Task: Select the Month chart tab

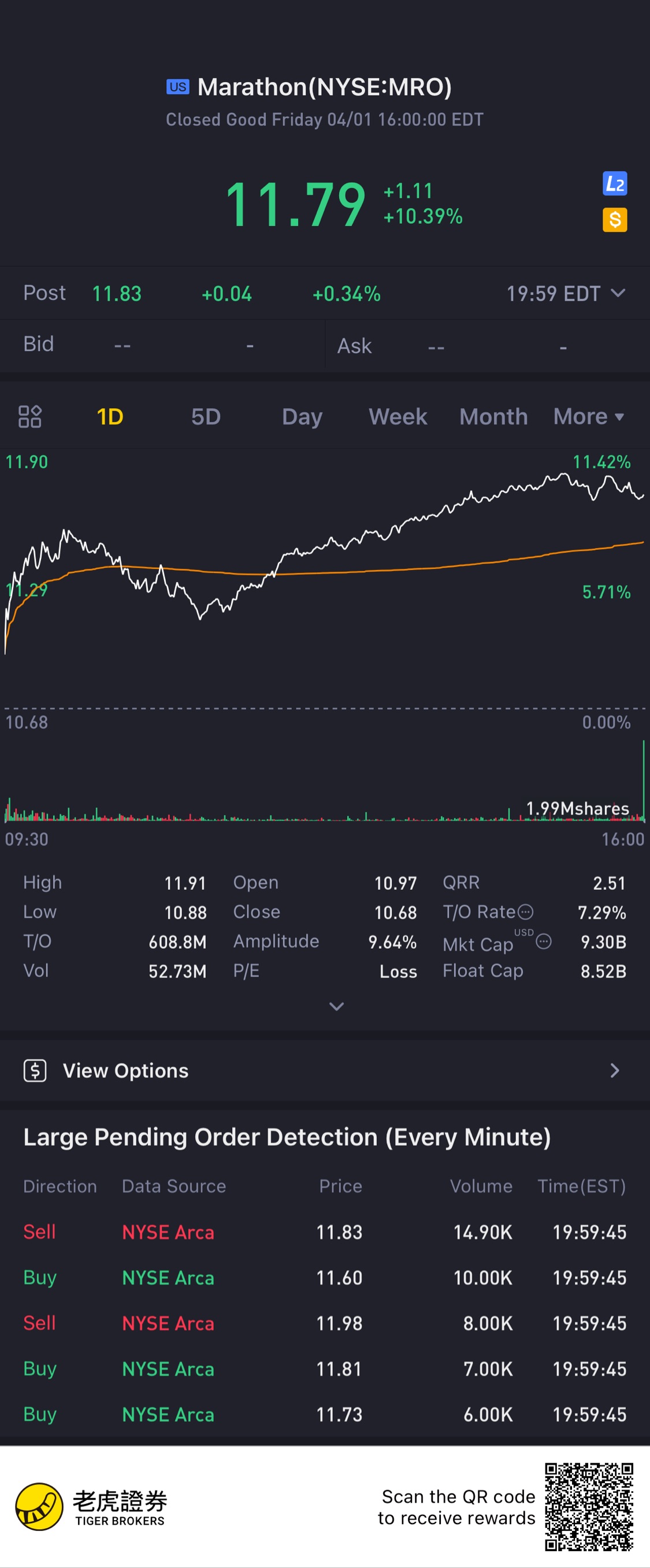Action: click(493, 417)
